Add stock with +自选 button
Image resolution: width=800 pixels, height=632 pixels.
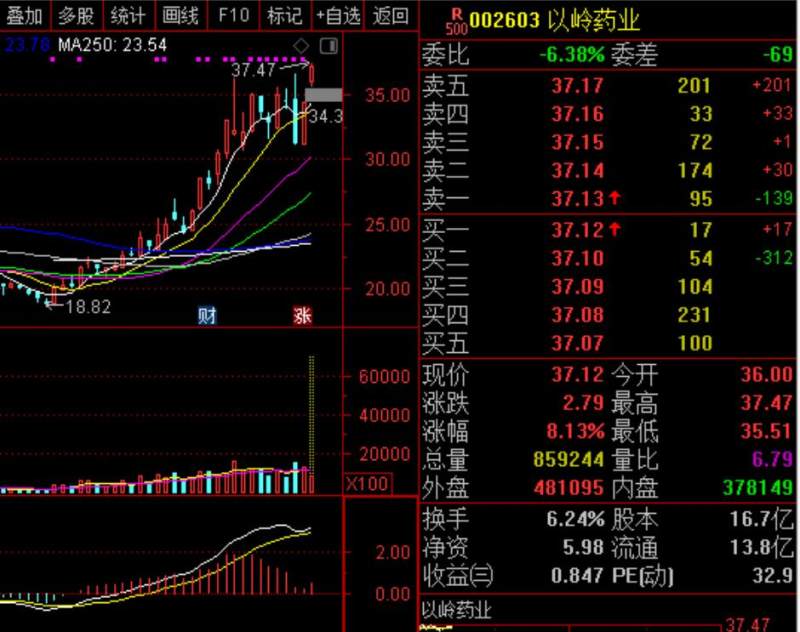coord(337,16)
